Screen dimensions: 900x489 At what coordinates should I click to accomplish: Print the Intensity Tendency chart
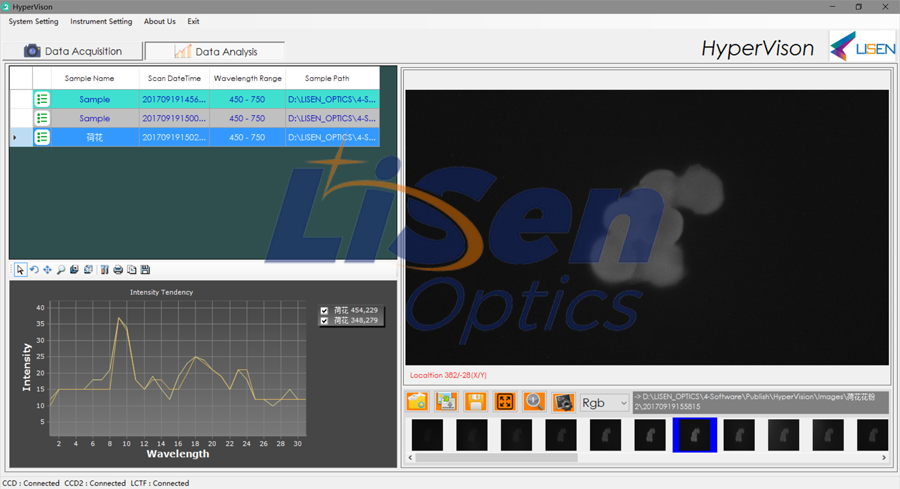coord(118,270)
